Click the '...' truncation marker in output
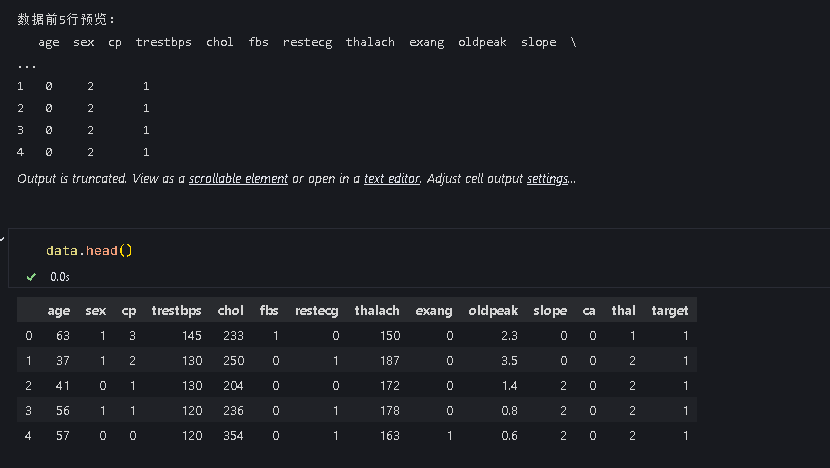Screen dimensions: 830x468 (x=26, y=66)
